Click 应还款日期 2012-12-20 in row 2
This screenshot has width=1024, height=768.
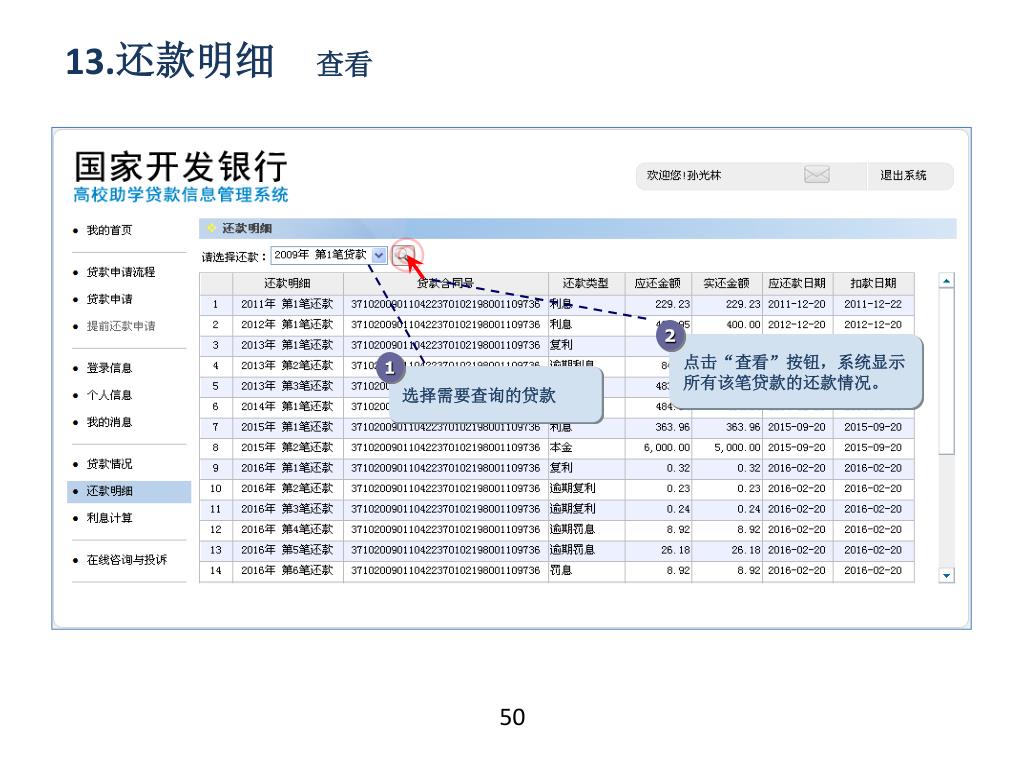point(797,325)
